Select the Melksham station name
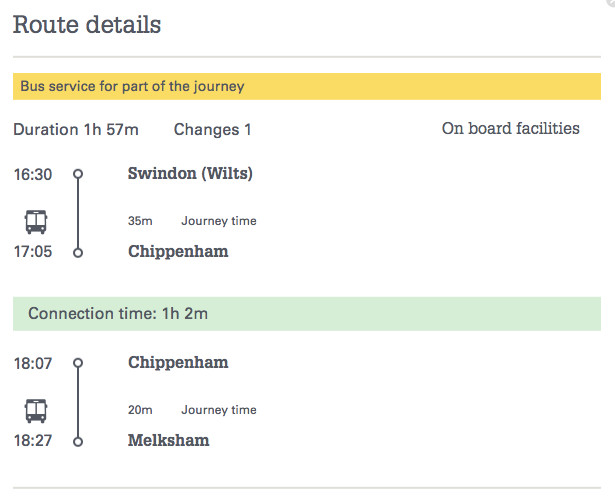Viewport: 615px width, 501px height. point(169,441)
